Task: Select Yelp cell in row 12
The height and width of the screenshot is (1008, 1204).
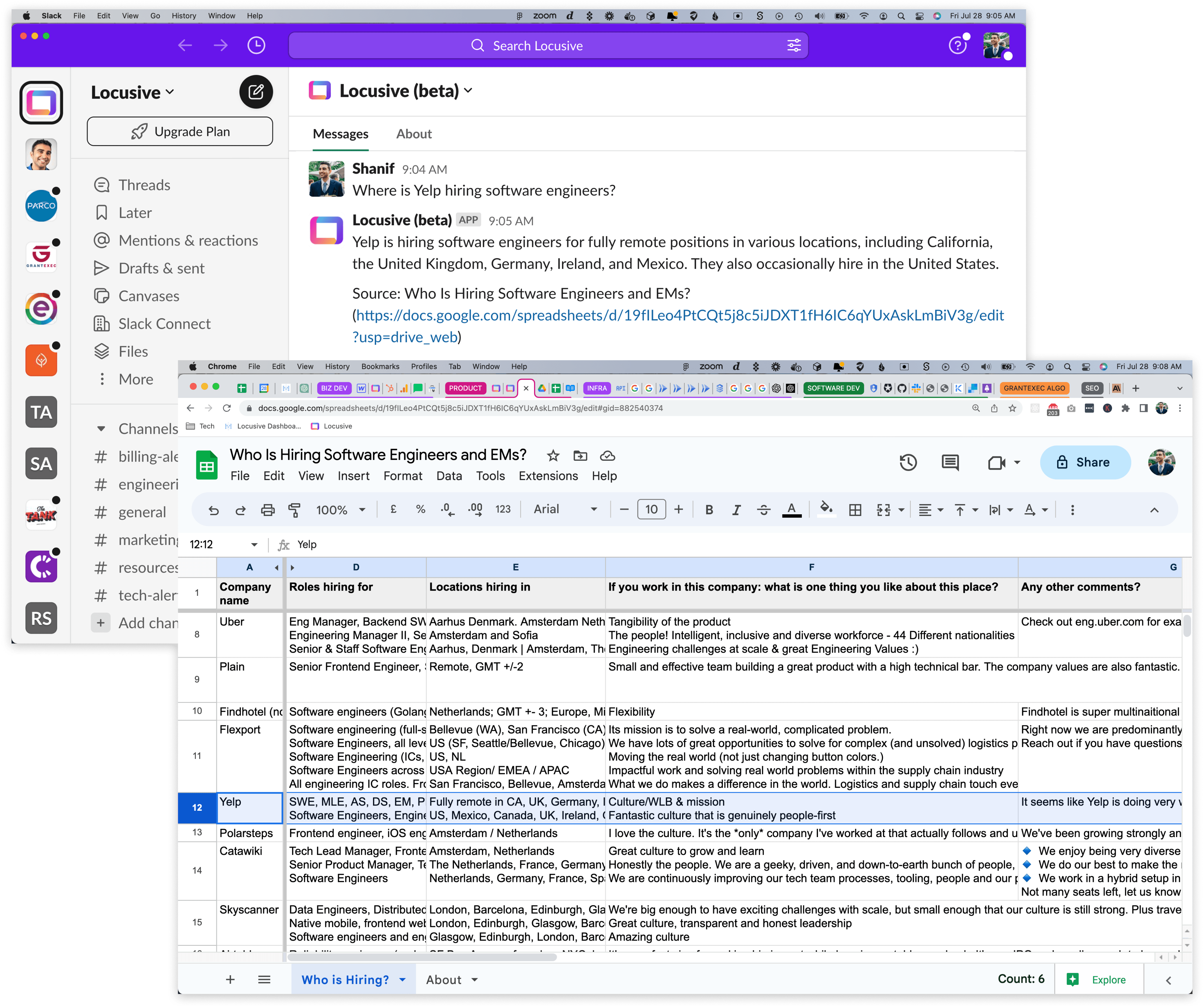Action: (250, 808)
